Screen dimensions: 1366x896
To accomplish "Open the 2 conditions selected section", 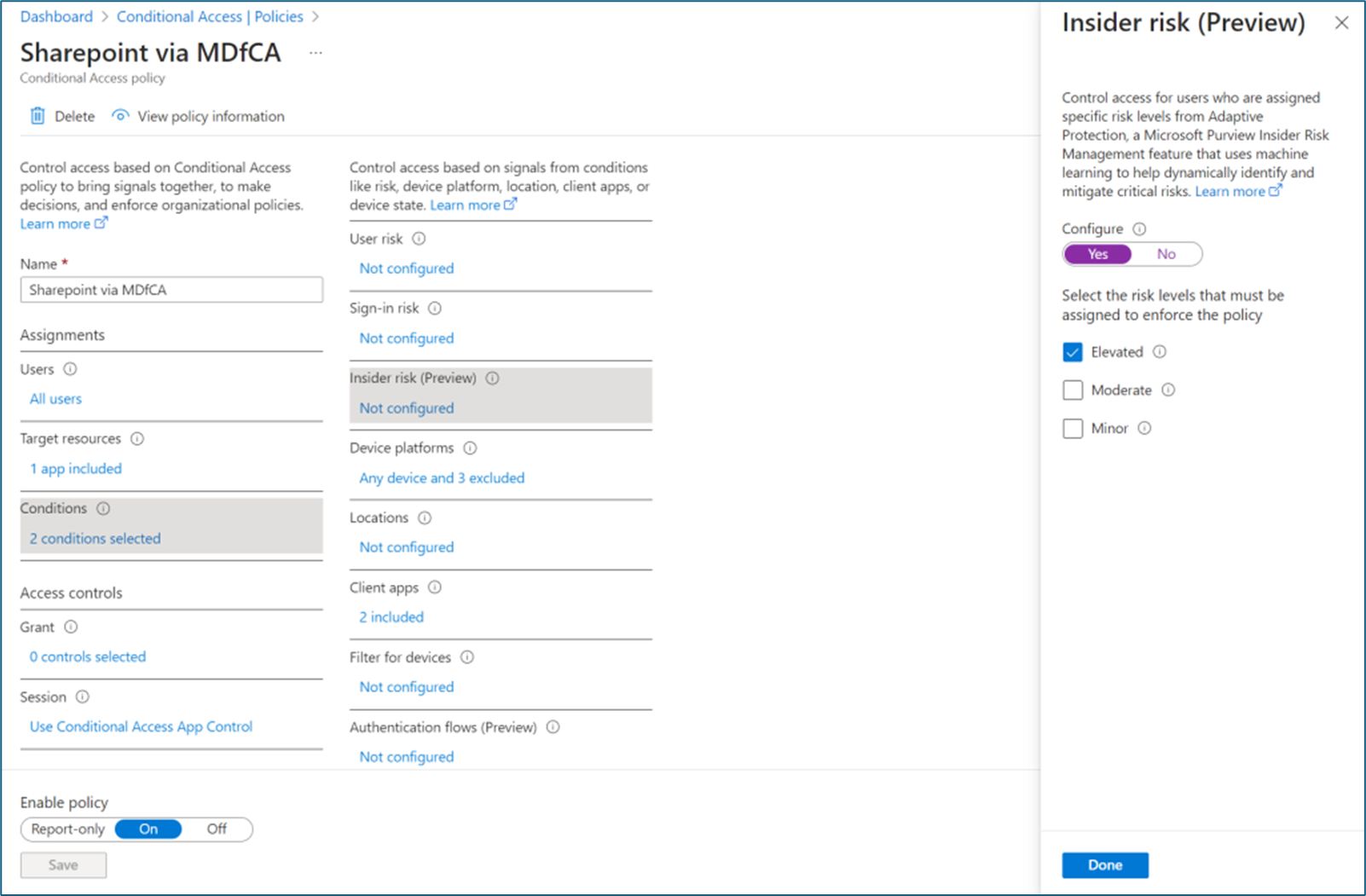I will (x=95, y=538).
